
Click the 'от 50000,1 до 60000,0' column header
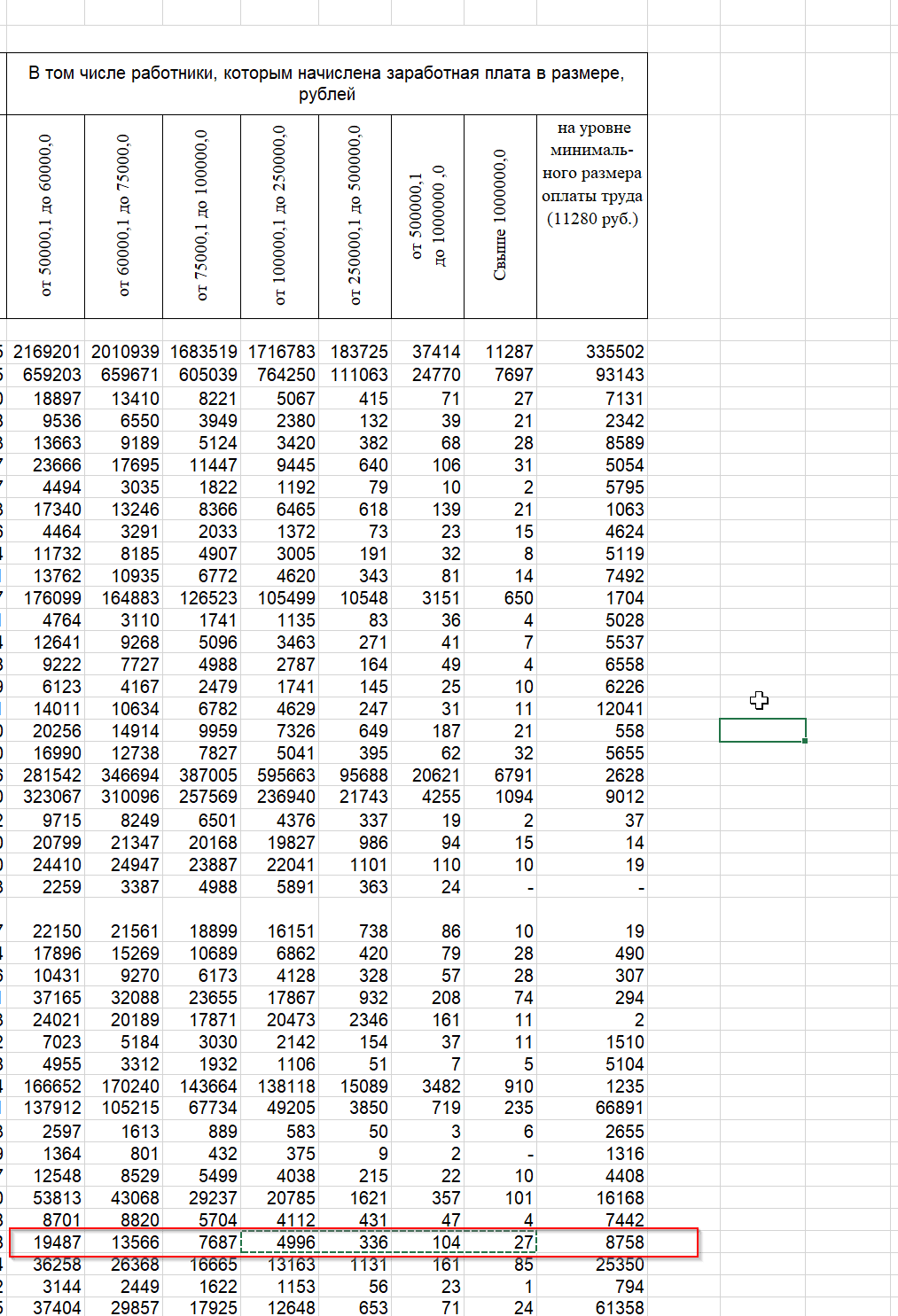[46, 216]
